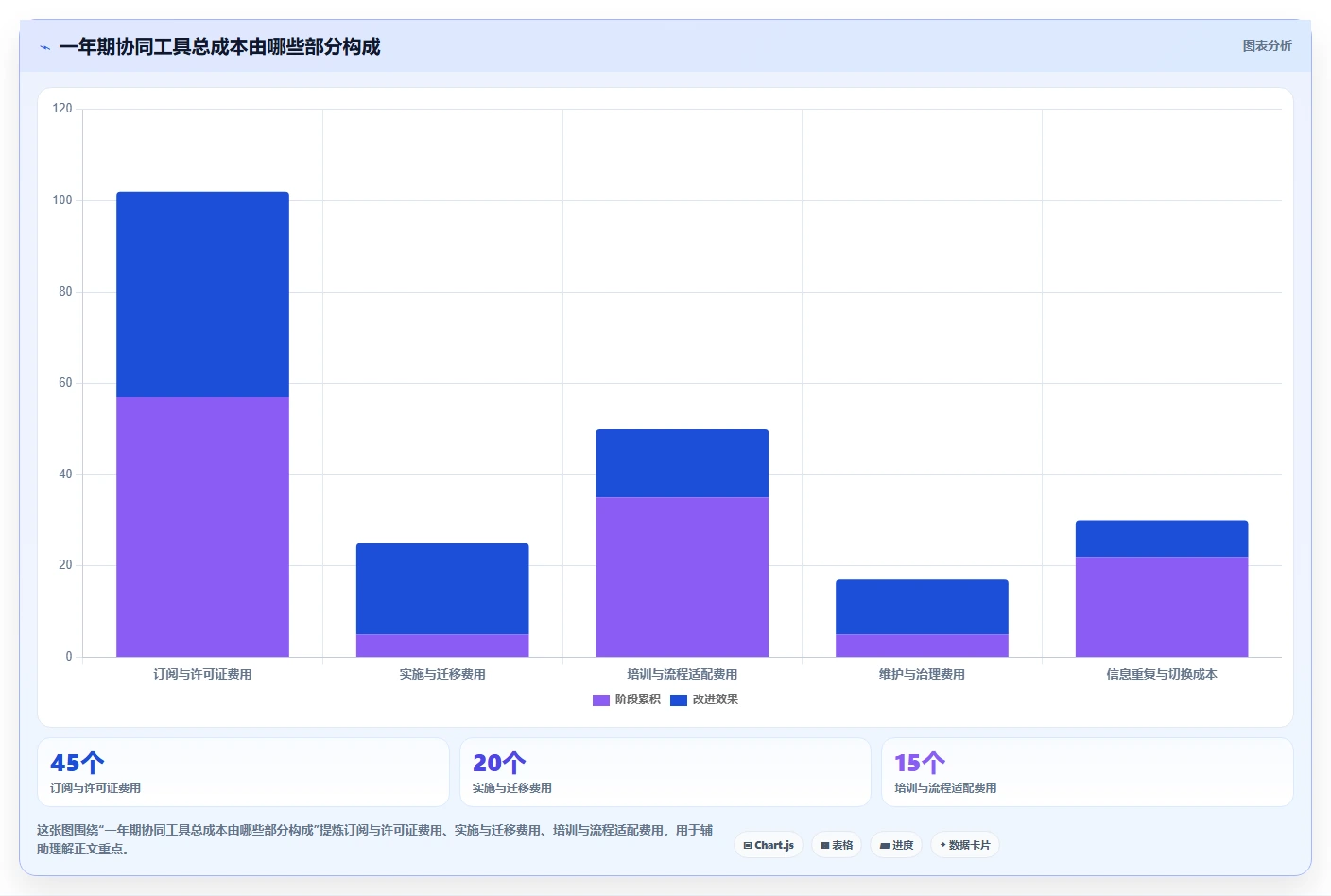Click the x-axis label 培训与流程适配费用

pos(683,674)
